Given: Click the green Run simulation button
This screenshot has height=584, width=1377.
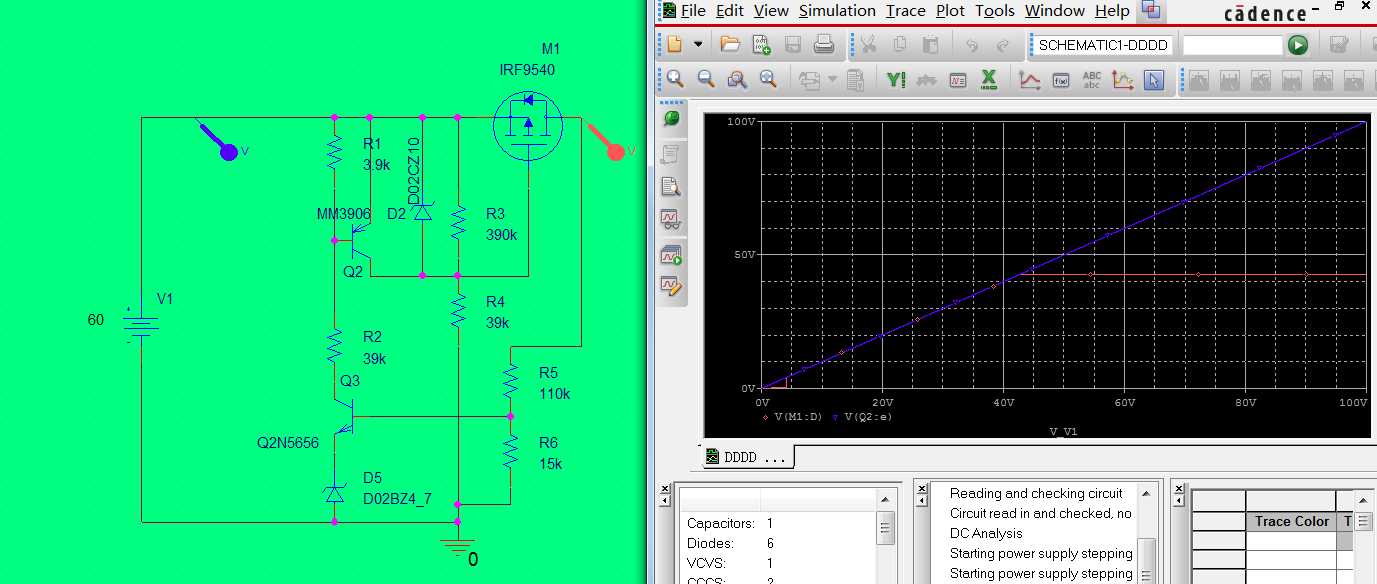Looking at the screenshot, I should pos(1297,45).
